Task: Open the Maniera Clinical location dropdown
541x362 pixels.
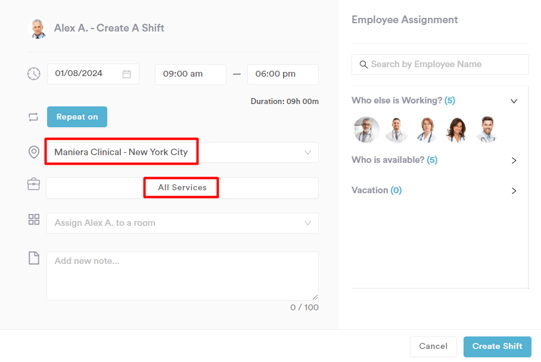Action: (183, 152)
